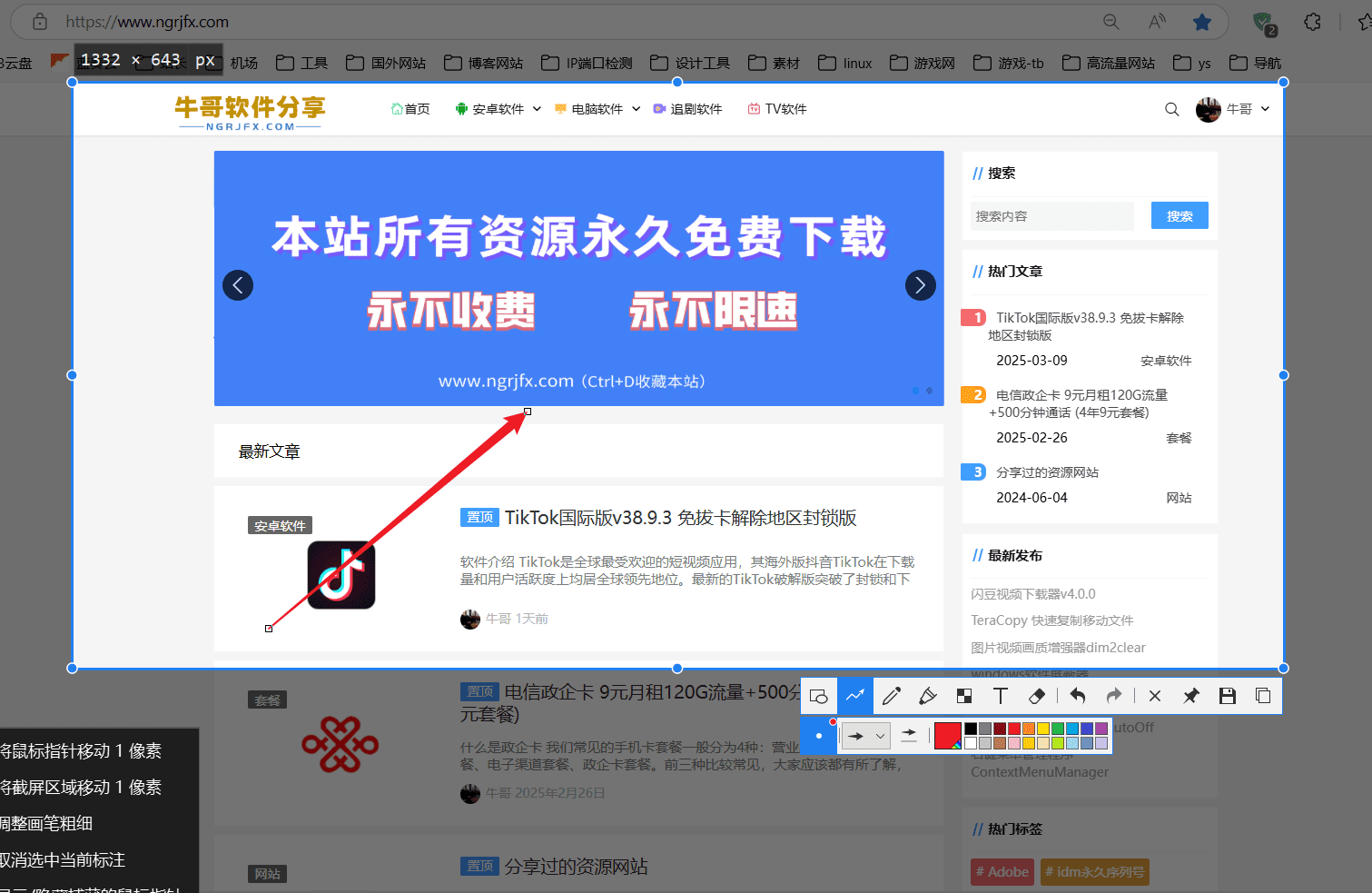
Task: Click the read aloud icon
Action: (x=1157, y=22)
